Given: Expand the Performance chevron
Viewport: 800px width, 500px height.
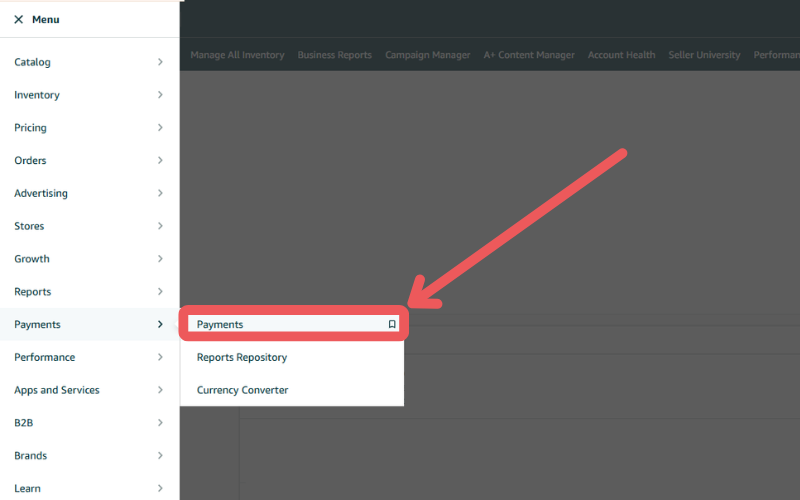Looking at the screenshot, I should [160, 357].
